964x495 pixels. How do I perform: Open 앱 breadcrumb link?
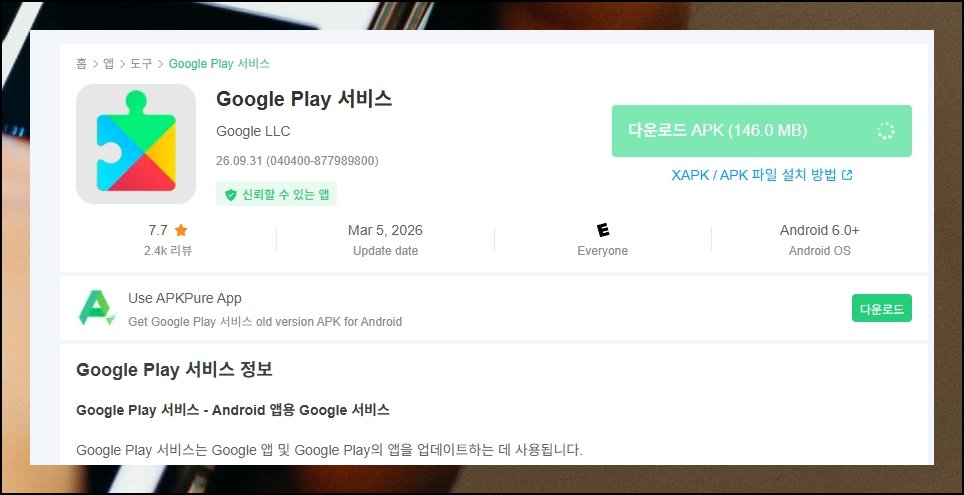pyautogui.click(x=108, y=64)
